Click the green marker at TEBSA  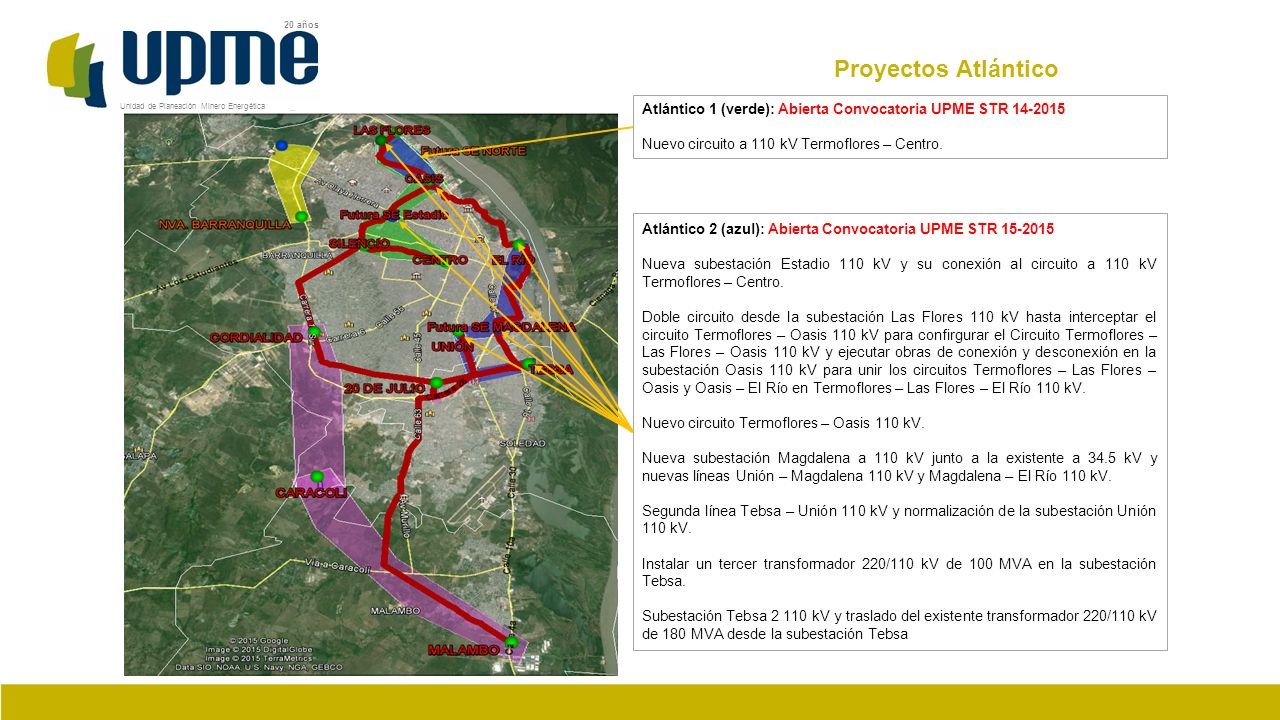pos(529,363)
